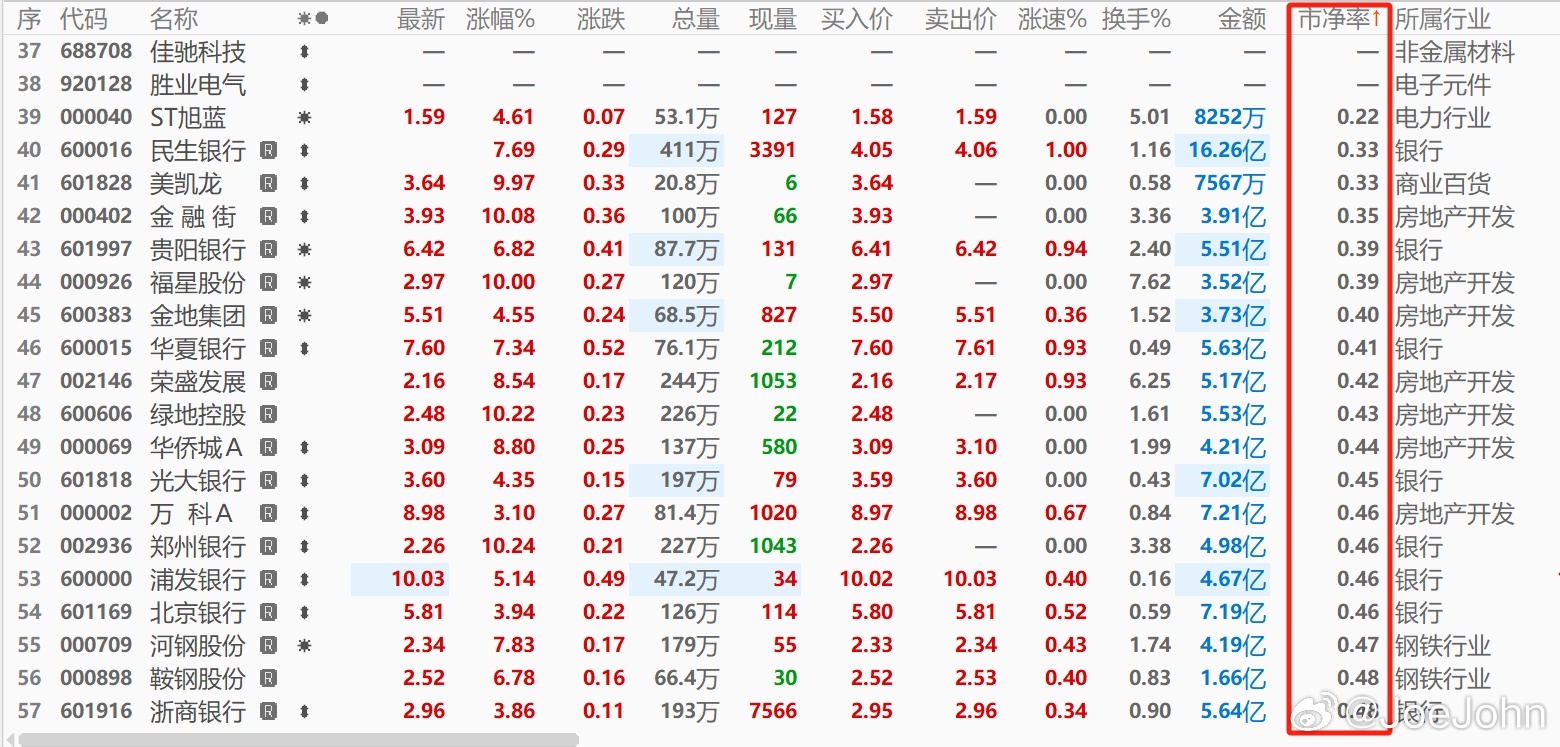The image size is (1560, 747).
Task: Click the R badge beside 绿地控股
Action: click(x=268, y=415)
